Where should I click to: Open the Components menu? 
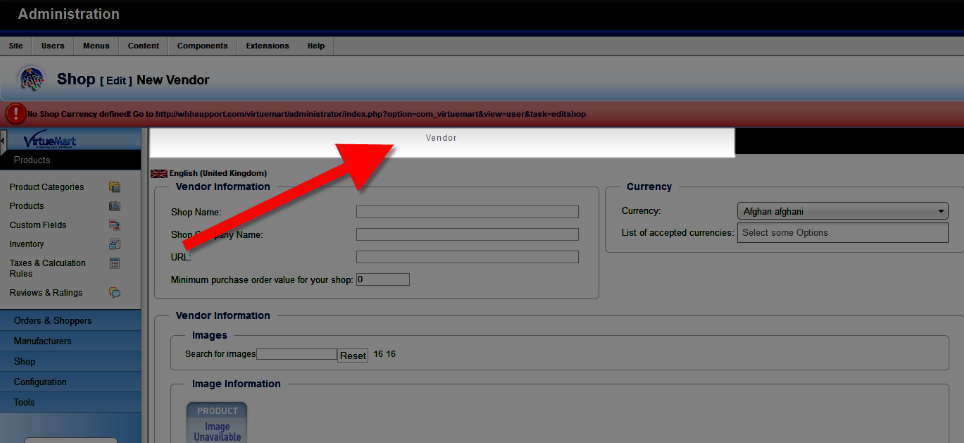click(x=201, y=46)
